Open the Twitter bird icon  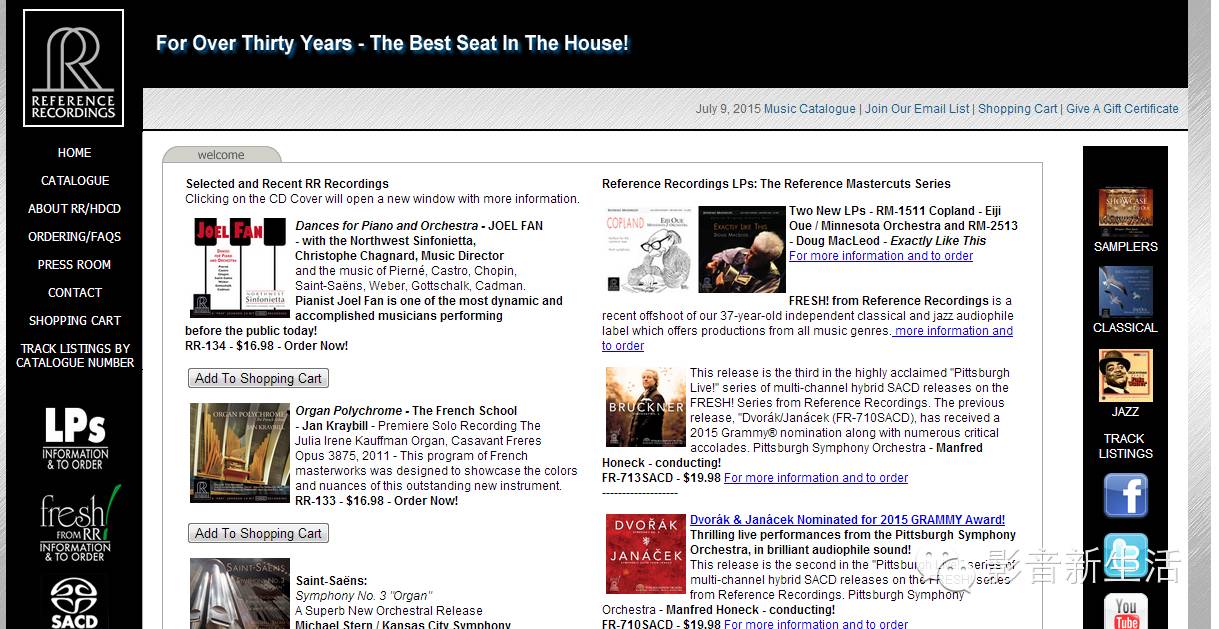click(1125, 556)
